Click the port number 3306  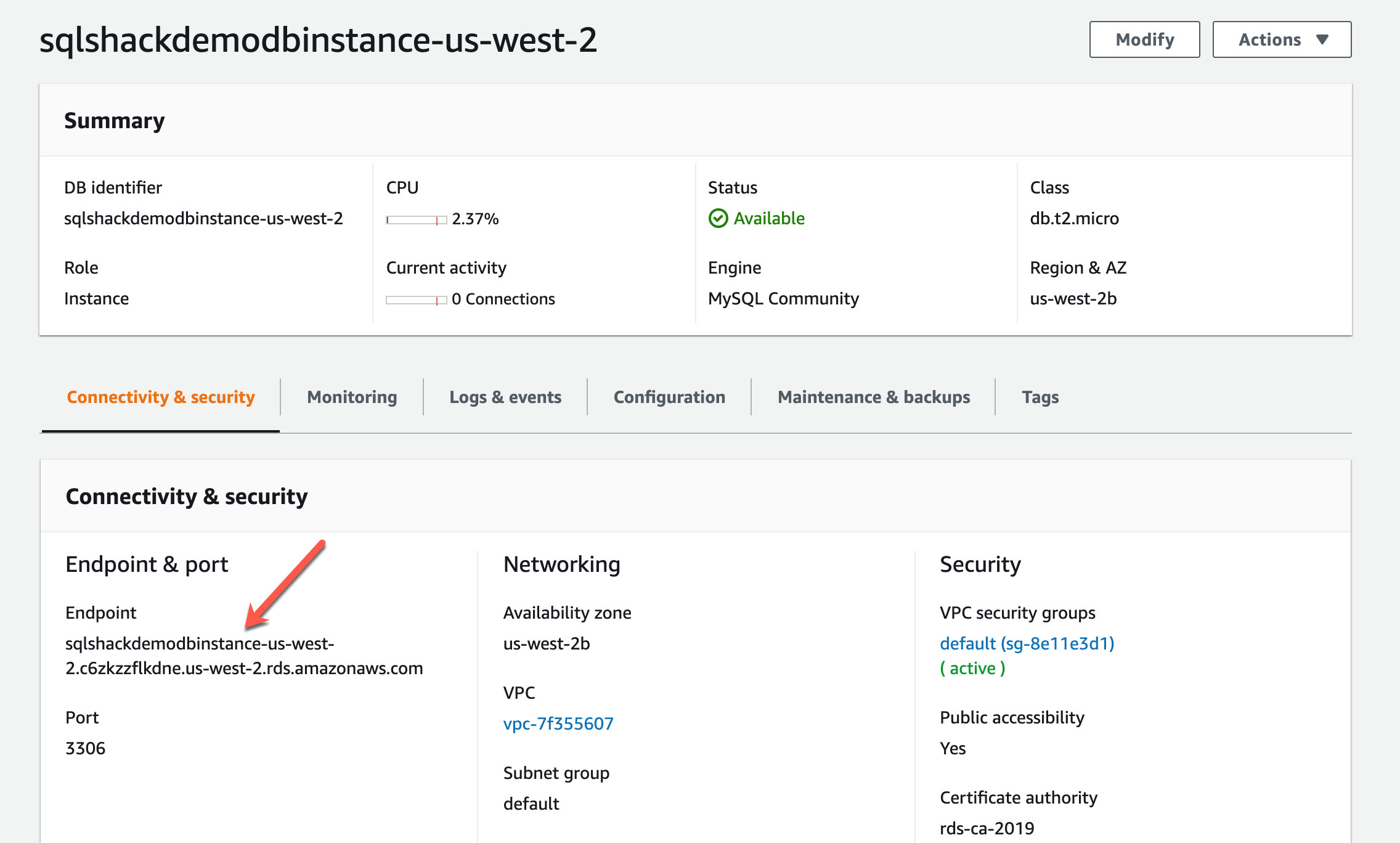[85, 748]
